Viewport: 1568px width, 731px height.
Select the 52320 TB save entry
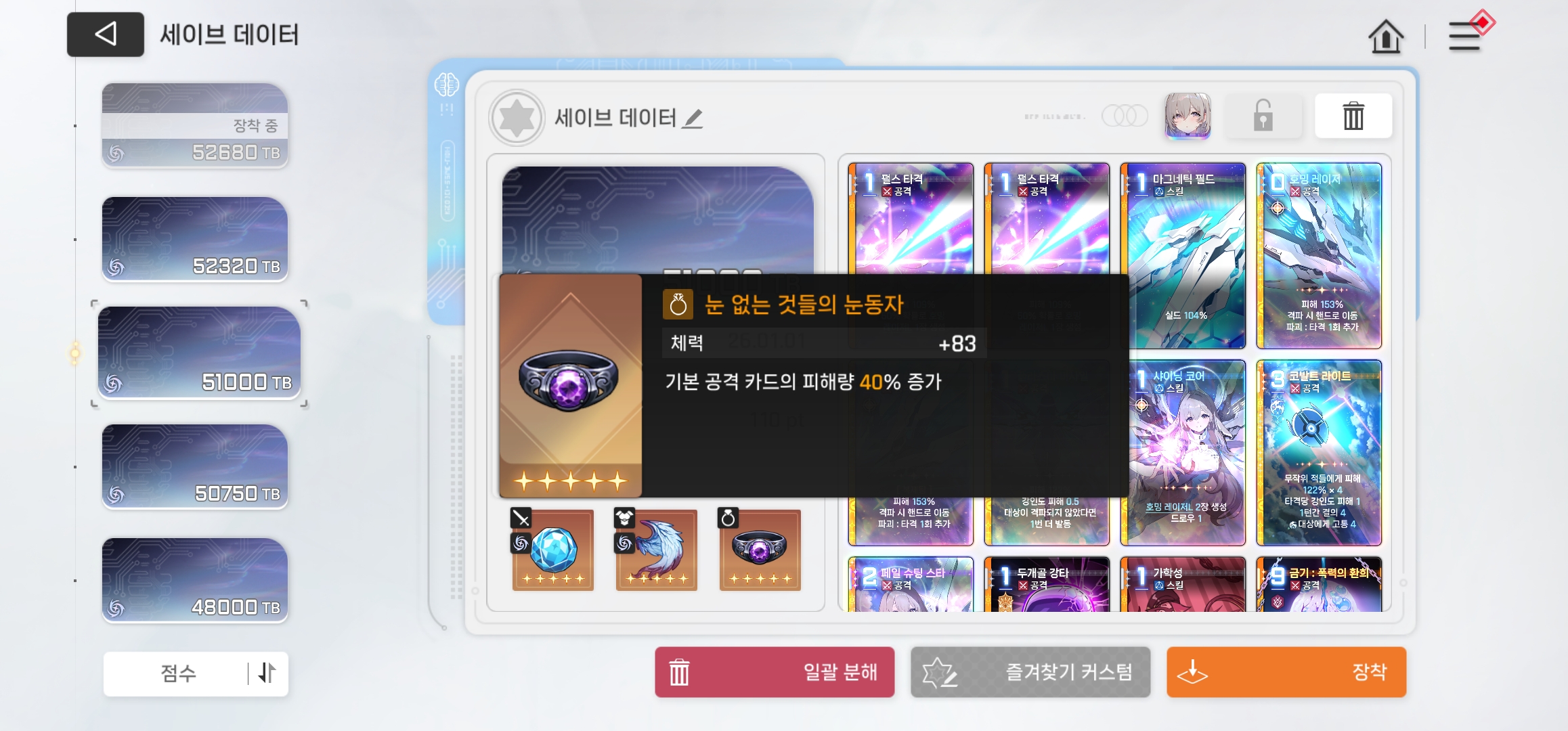(x=195, y=240)
